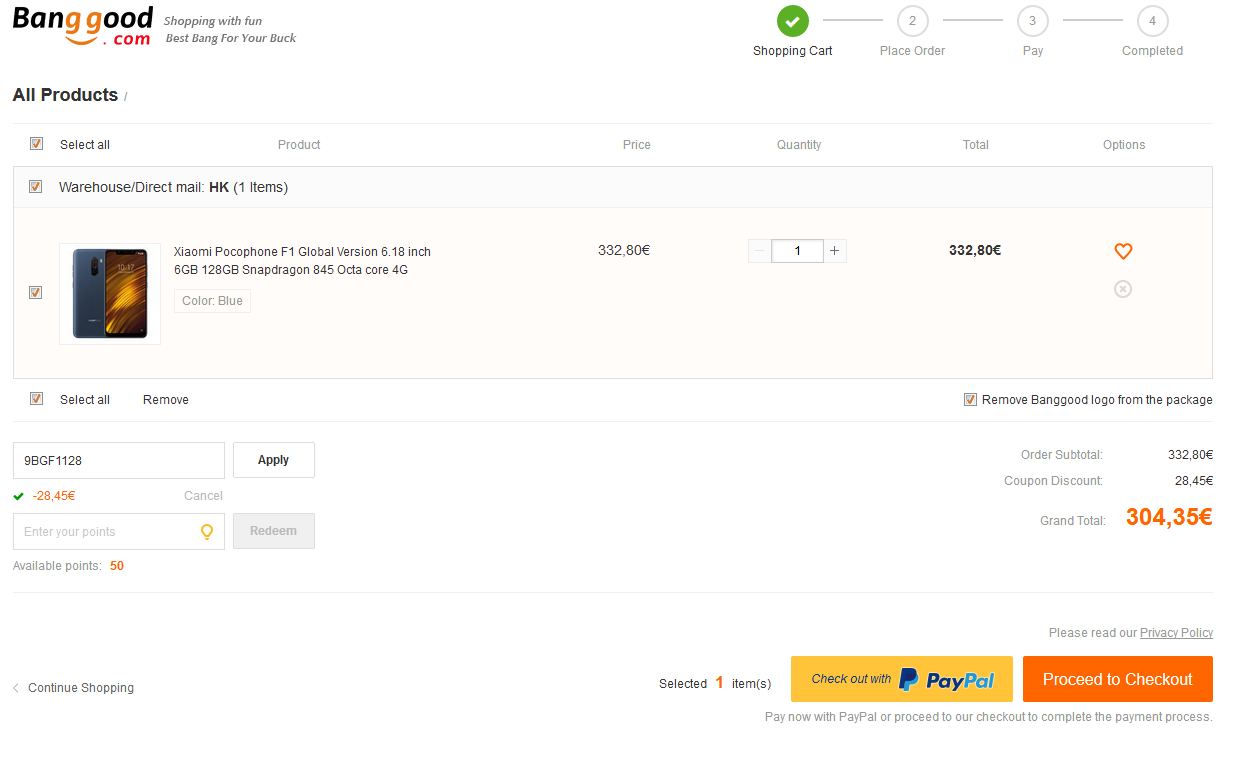This screenshot has height=766, width=1234.
Task: Click the Coupon Discount 28,45€ value
Action: click(1194, 481)
